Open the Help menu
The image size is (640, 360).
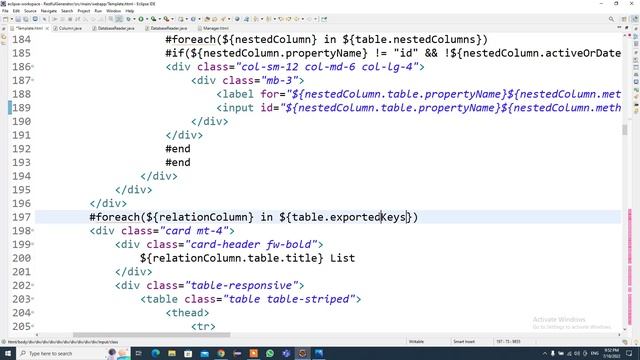(130, 11)
